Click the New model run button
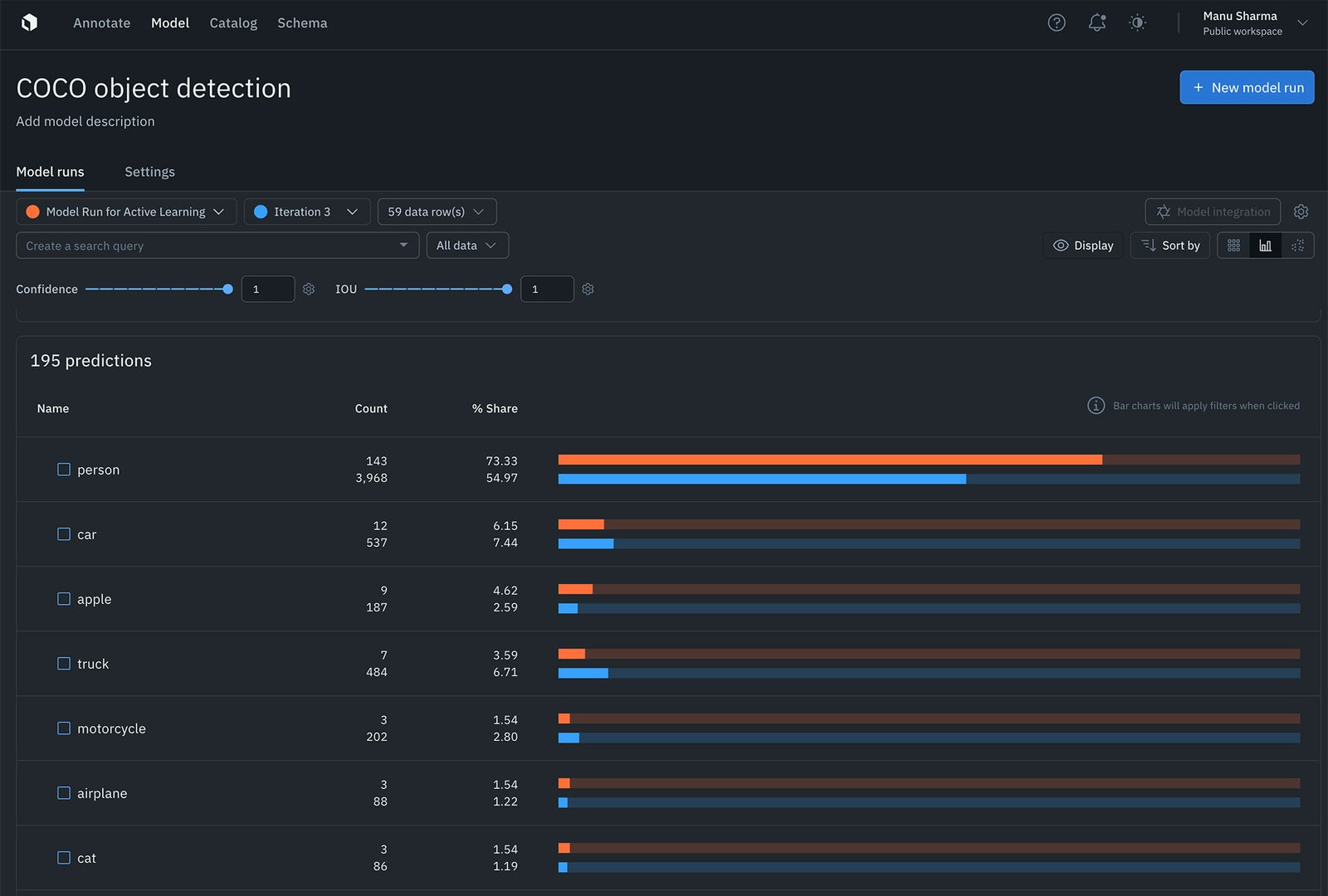Image resolution: width=1328 pixels, height=896 pixels. point(1246,87)
